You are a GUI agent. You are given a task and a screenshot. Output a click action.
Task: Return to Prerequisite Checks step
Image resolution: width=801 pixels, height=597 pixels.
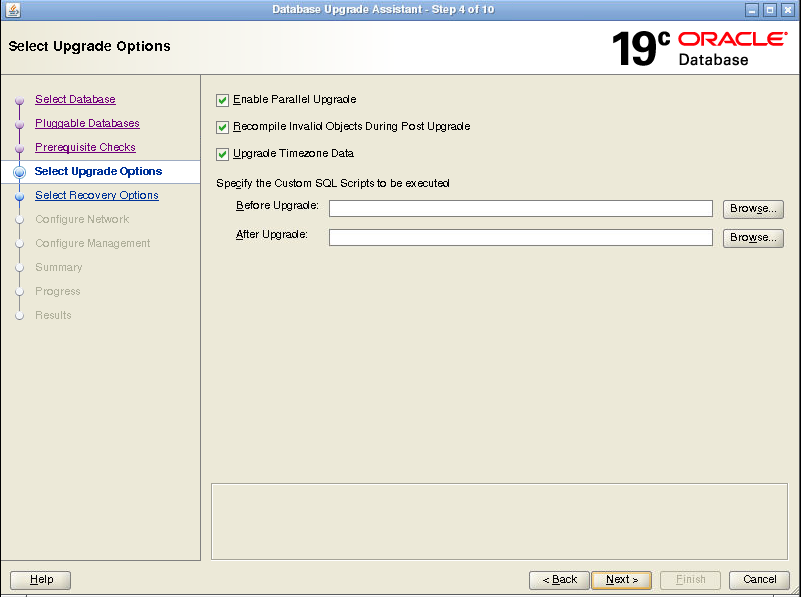click(85, 148)
